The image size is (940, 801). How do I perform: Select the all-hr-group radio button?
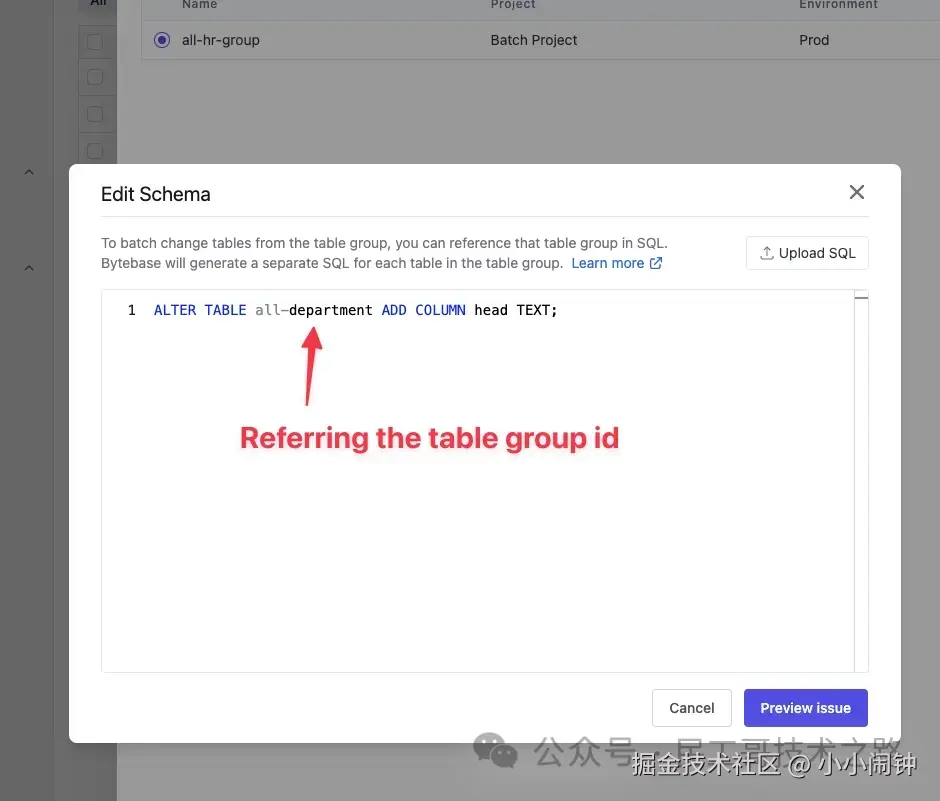coord(162,40)
